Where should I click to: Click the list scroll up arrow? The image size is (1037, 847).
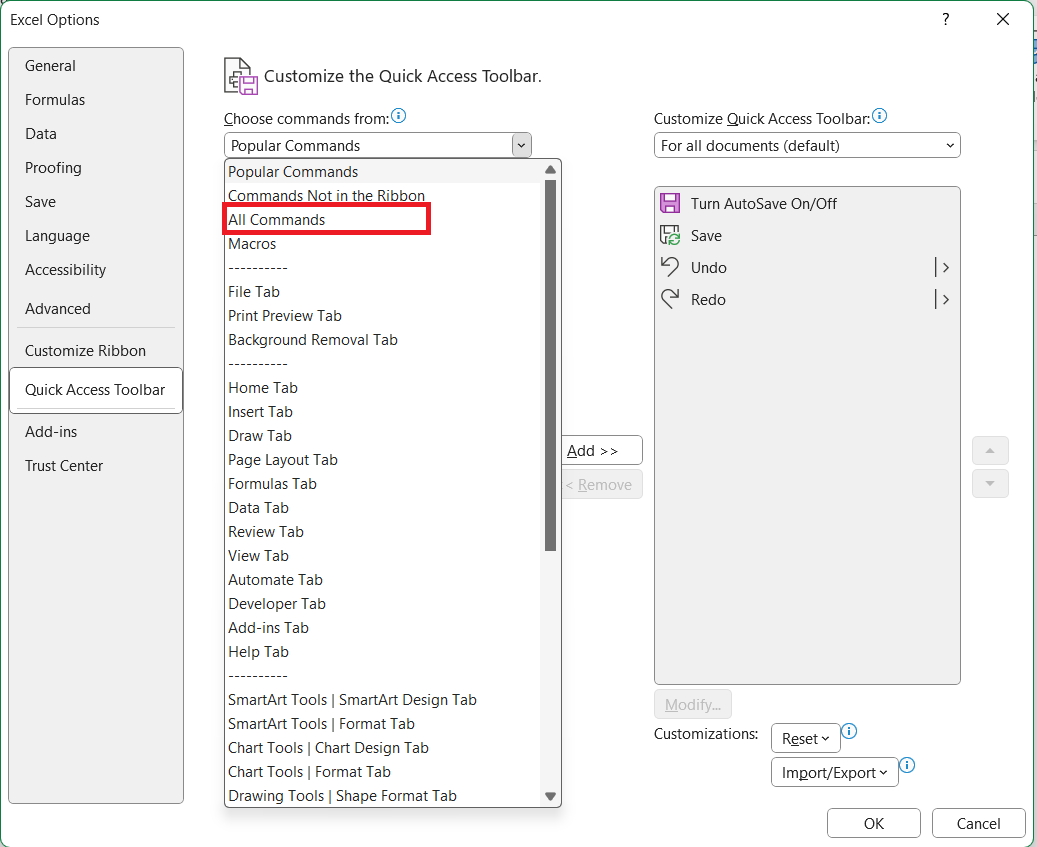[550, 170]
